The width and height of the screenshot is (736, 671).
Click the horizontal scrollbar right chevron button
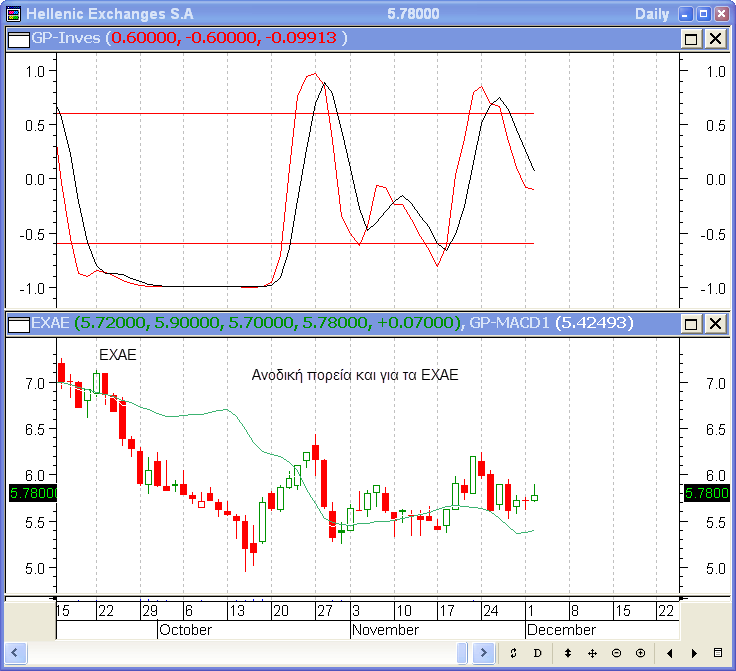(x=484, y=653)
